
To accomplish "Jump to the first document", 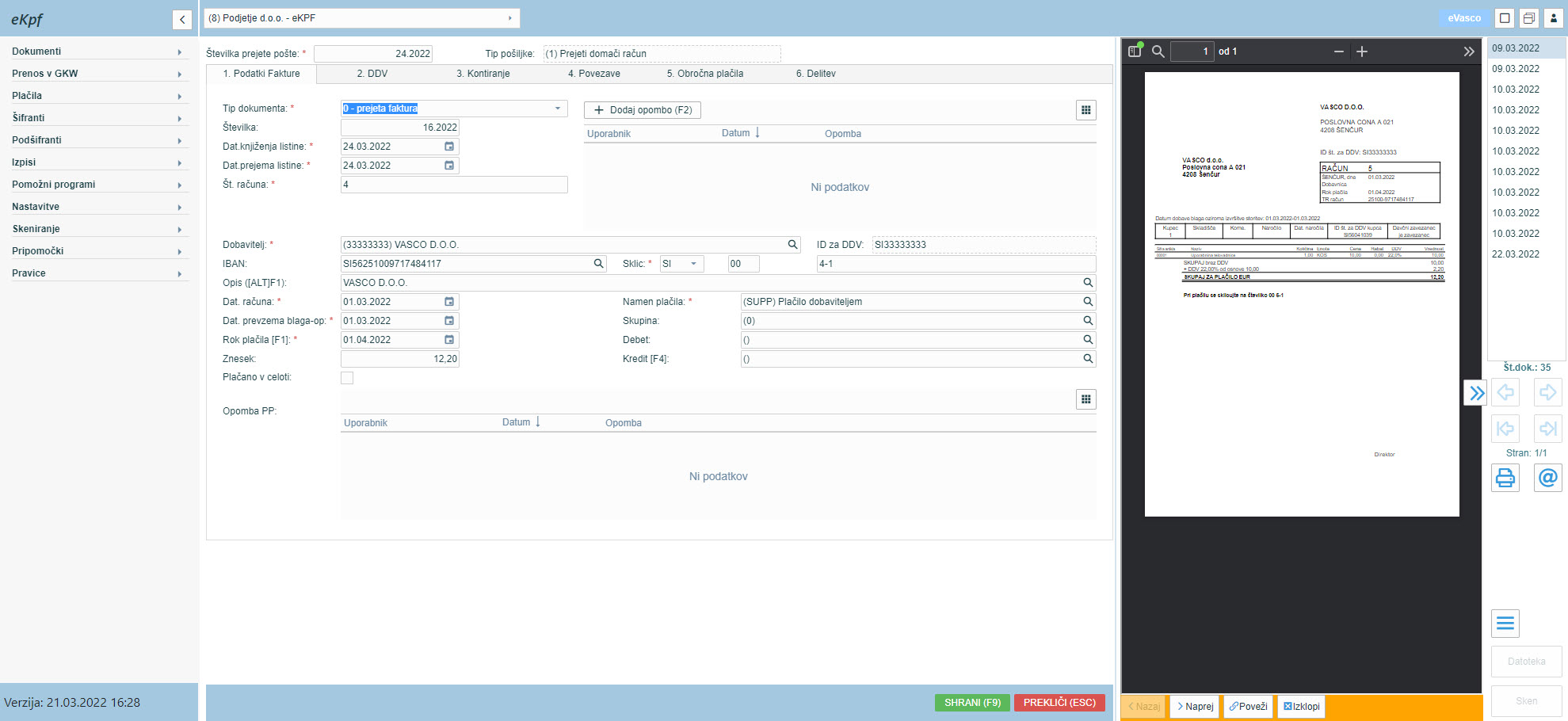I will (1505, 429).
